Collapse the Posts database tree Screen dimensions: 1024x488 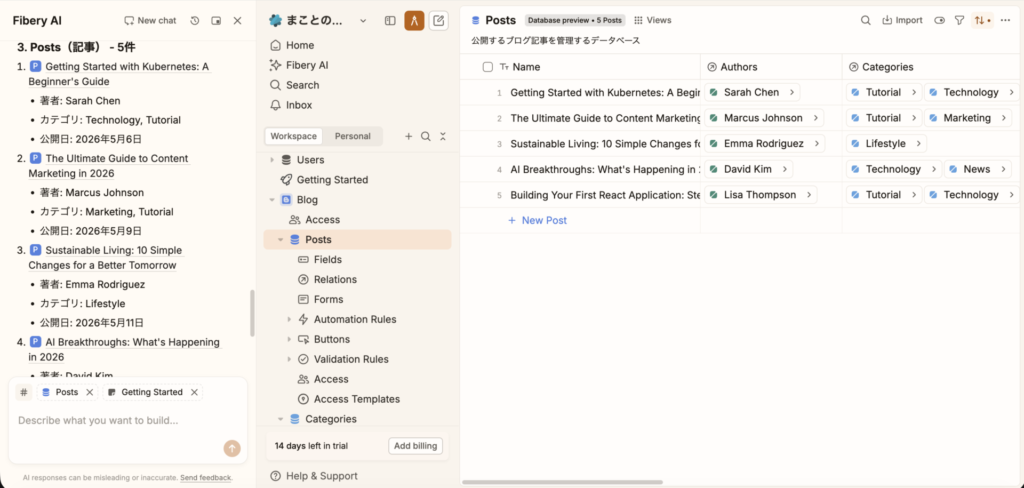tap(281, 240)
